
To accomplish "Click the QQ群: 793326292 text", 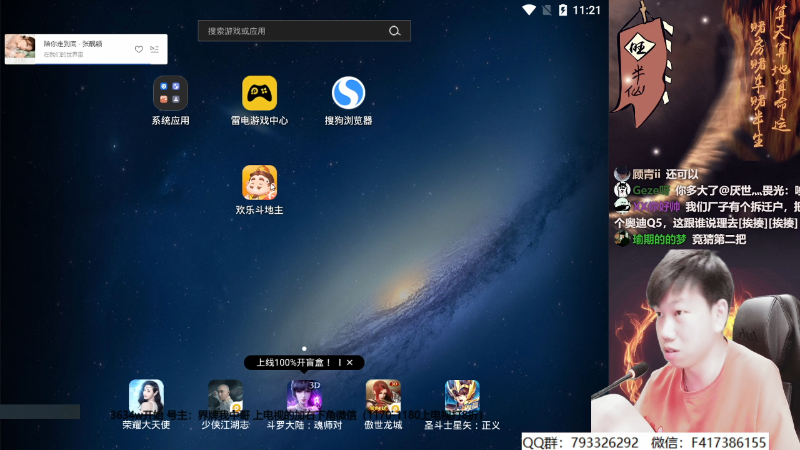I will coord(581,442).
